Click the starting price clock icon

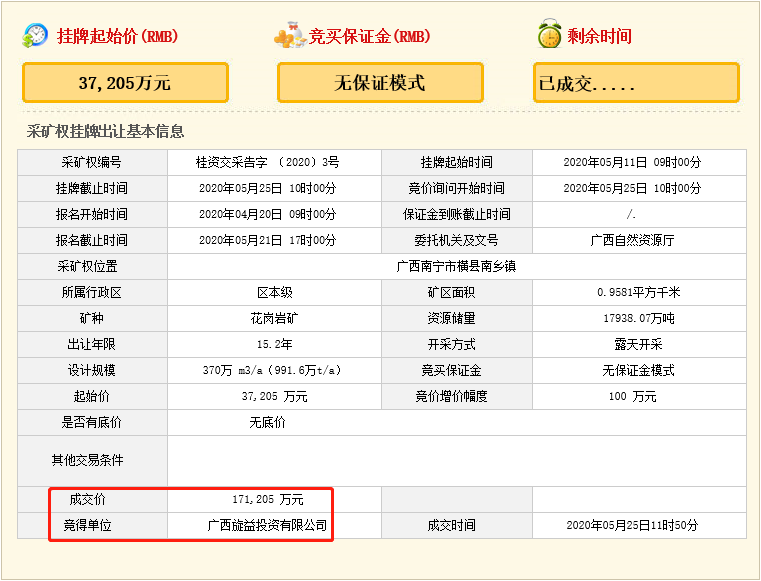pos(36,36)
